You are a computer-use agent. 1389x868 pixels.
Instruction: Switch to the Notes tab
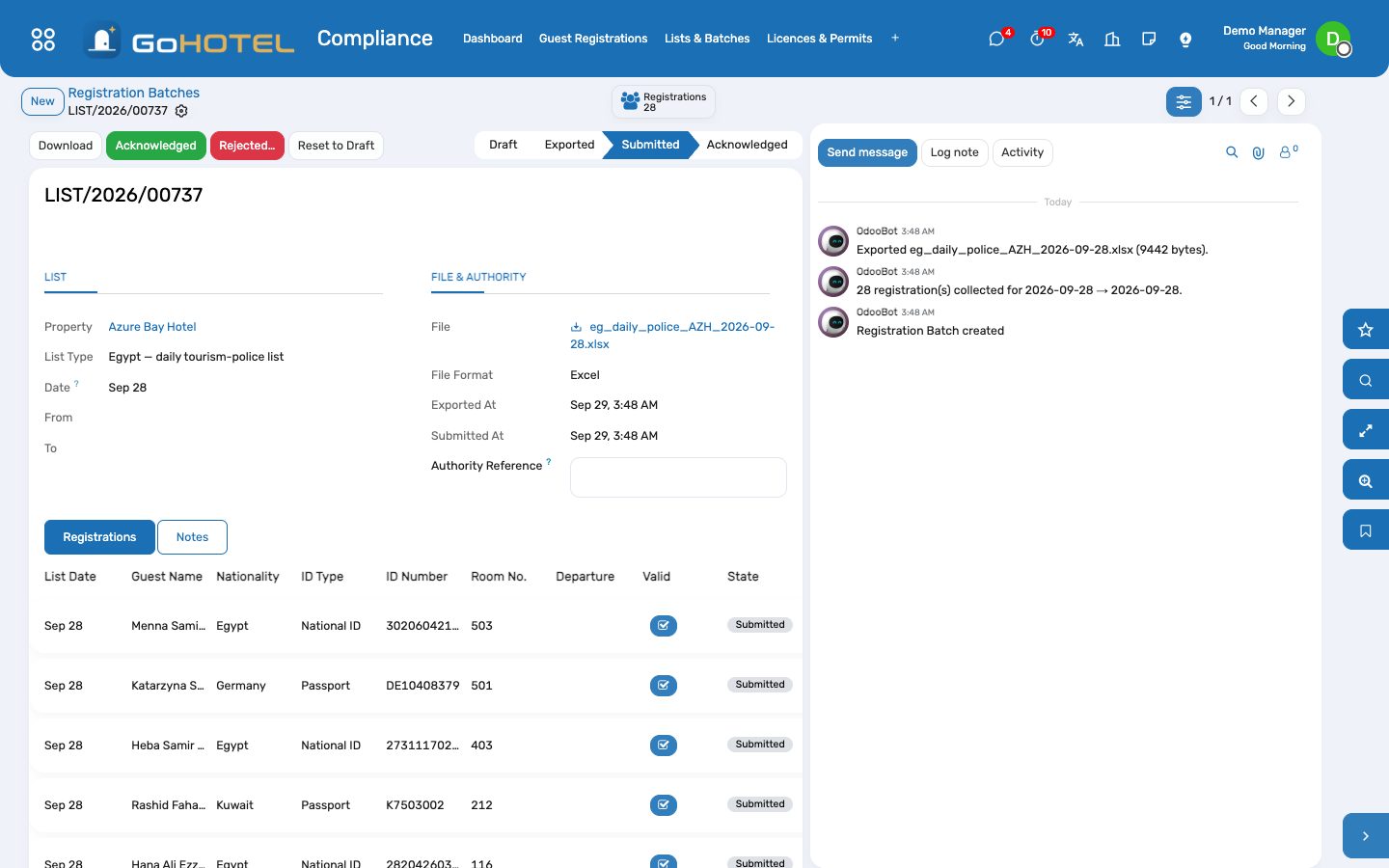(192, 537)
